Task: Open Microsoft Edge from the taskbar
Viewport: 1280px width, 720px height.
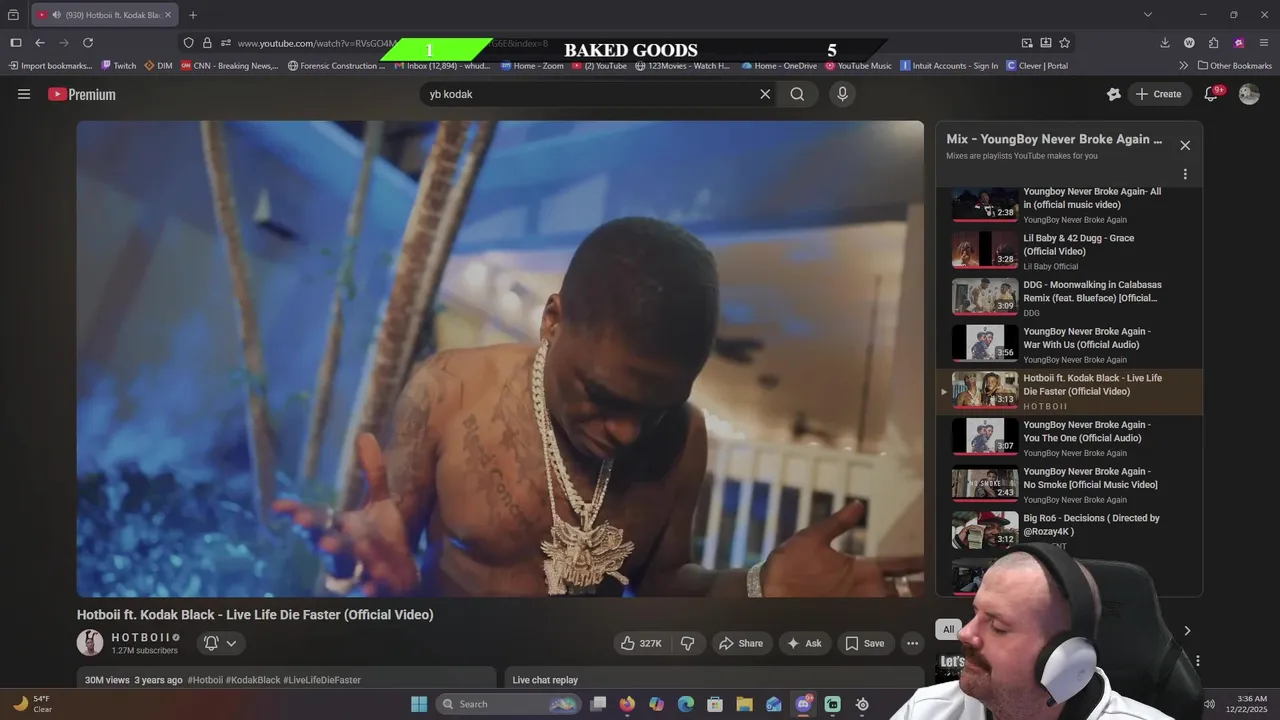Action: coord(686,704)
